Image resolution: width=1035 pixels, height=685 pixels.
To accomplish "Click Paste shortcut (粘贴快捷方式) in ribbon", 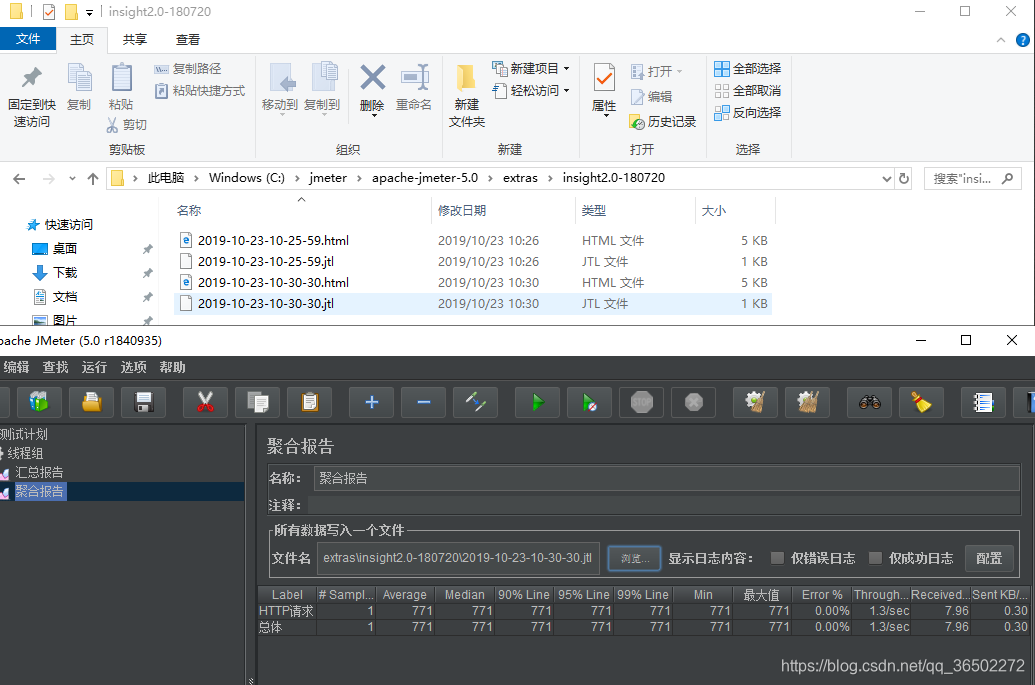I will [200, 90].
